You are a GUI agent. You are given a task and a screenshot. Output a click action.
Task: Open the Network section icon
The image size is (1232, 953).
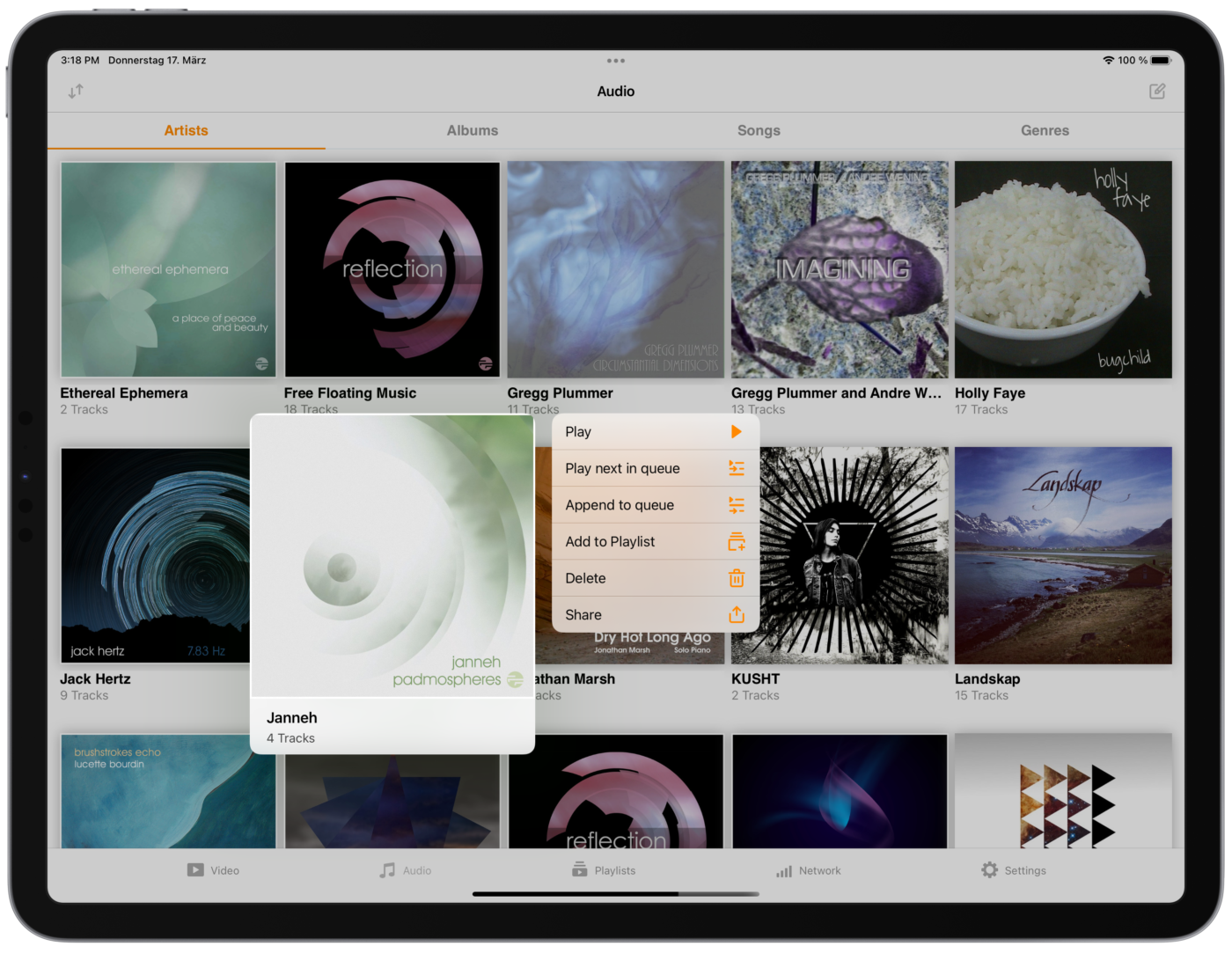784,871
